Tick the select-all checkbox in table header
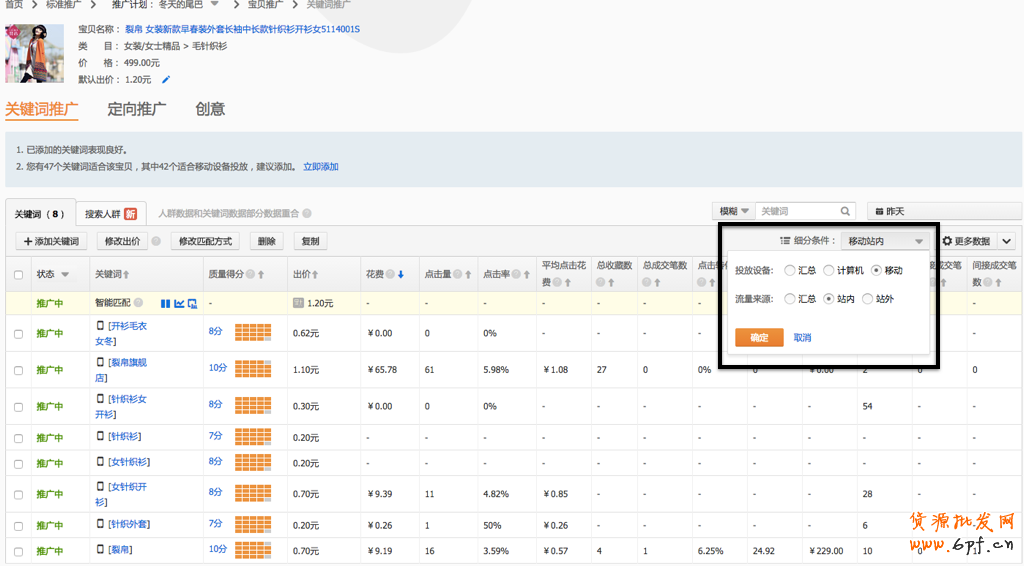 click(18, 274)
